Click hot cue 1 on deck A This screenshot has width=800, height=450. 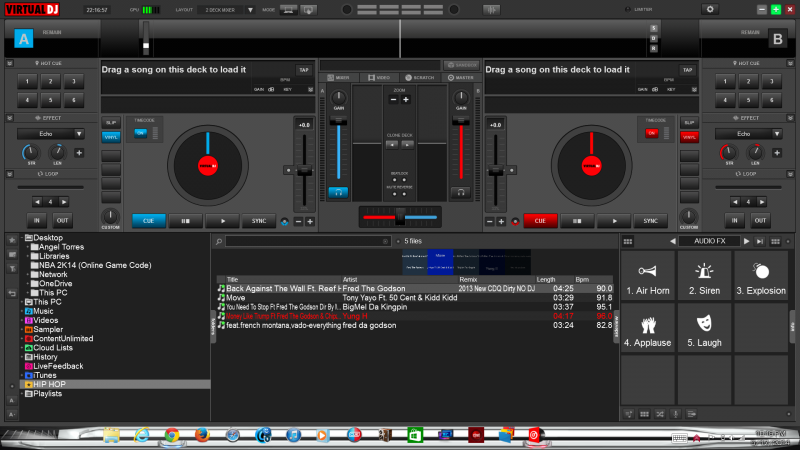[x=28, y=81]
